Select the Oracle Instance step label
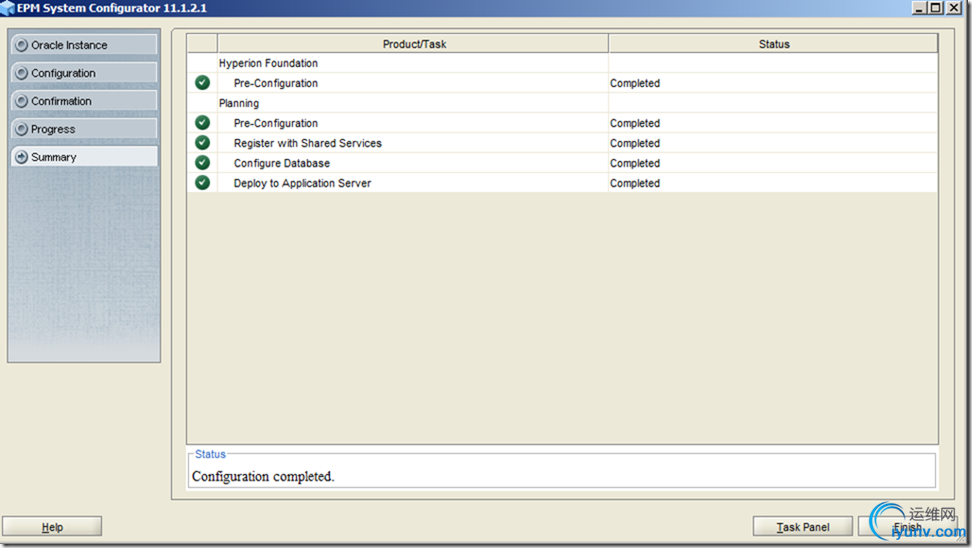This screenshot has width=972, height=548. pyautogui.click(x=69, y=45)
